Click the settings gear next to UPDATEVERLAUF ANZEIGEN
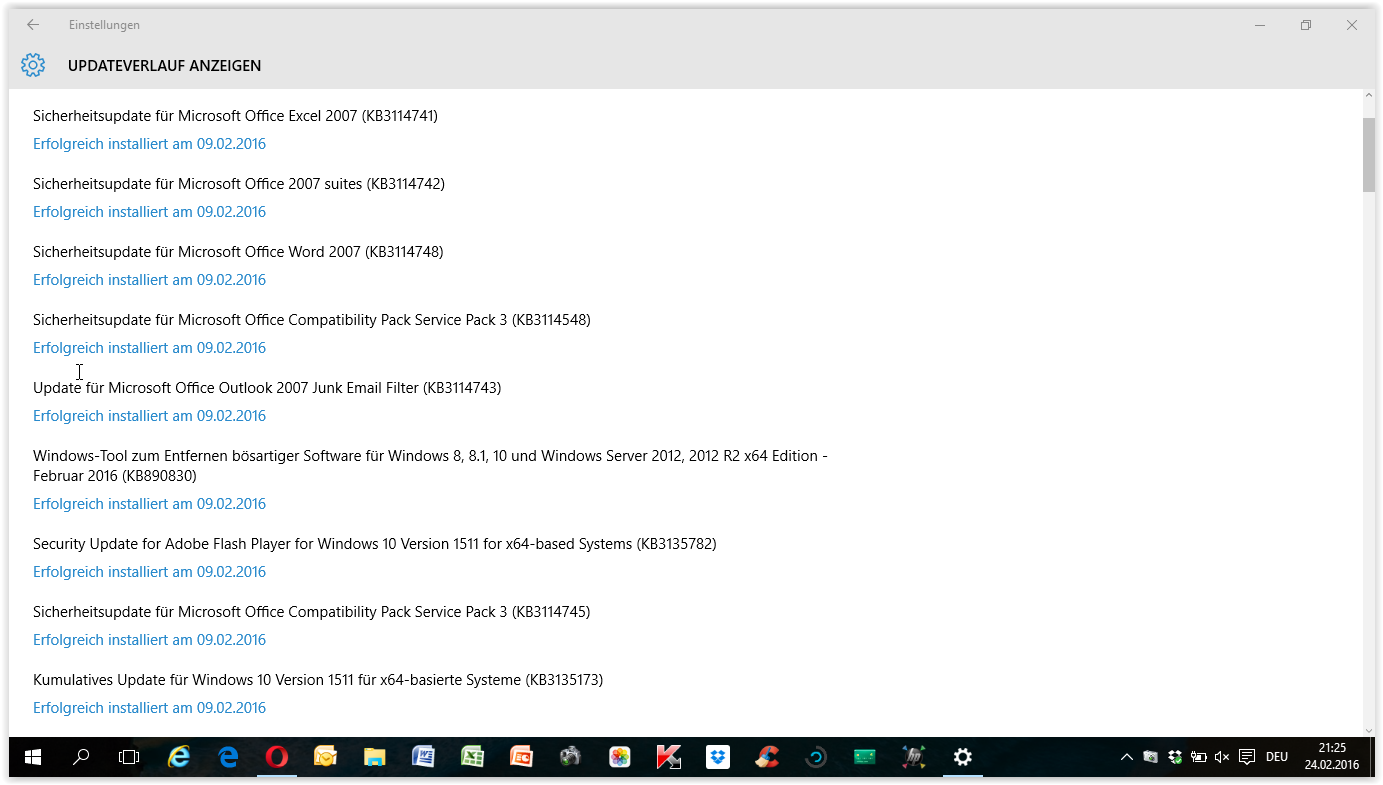This screenshot has width=1383, height=785. click(x=33, y=65)
